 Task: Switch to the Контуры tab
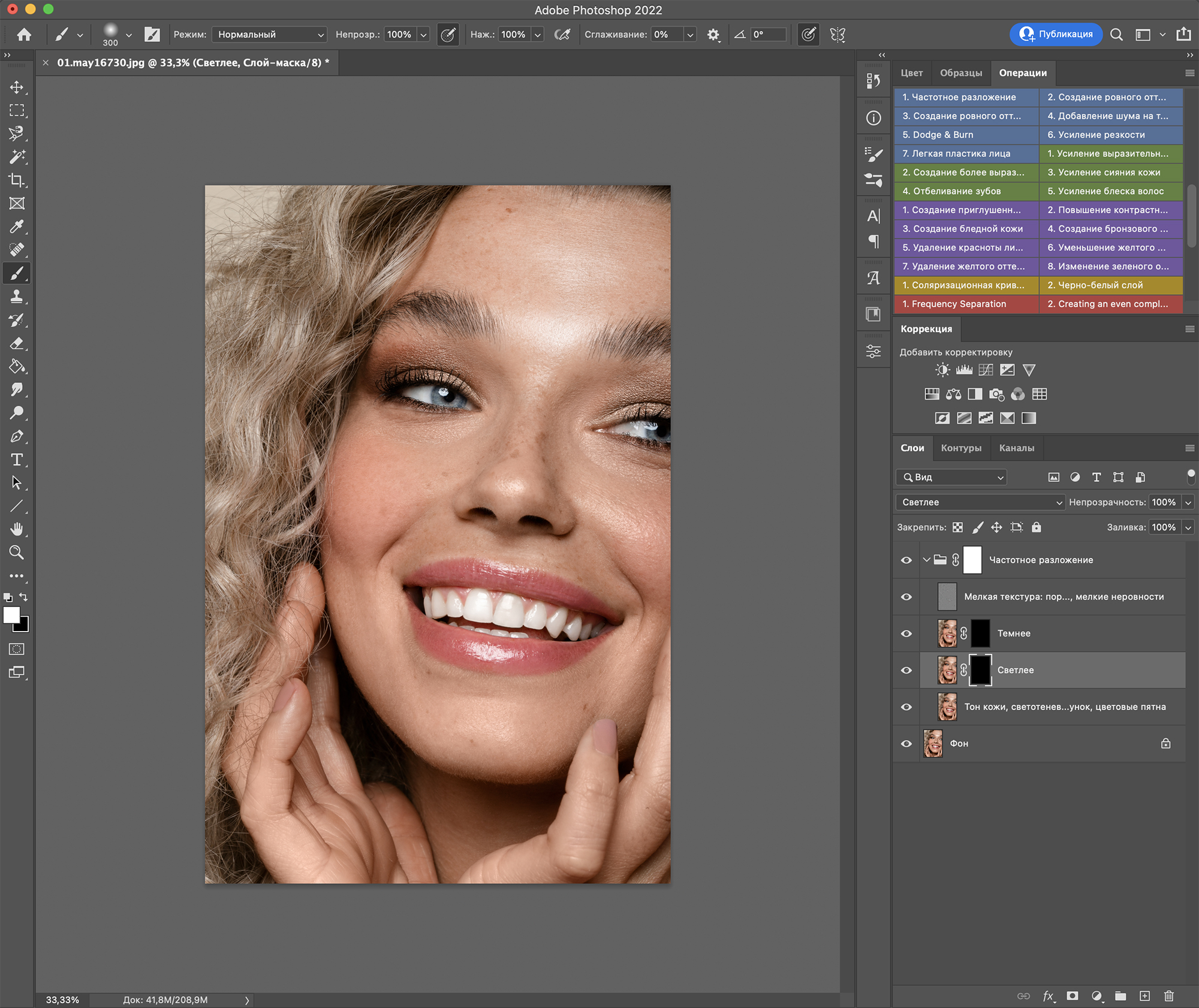tap(961, 447)
